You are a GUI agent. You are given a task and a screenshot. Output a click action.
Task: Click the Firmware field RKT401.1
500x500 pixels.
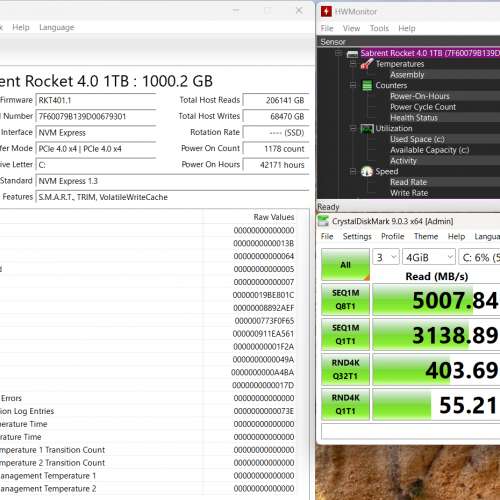96,100
